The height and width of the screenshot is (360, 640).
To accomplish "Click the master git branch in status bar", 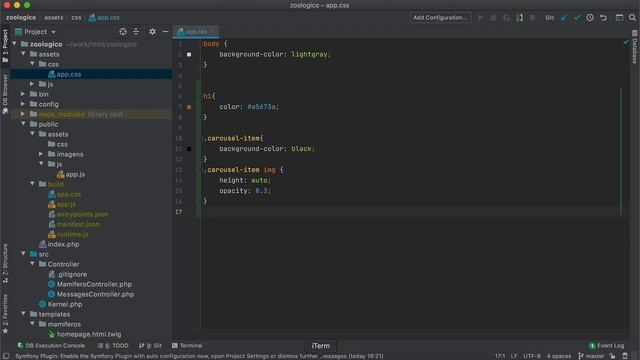I will [x=591, y=356].
